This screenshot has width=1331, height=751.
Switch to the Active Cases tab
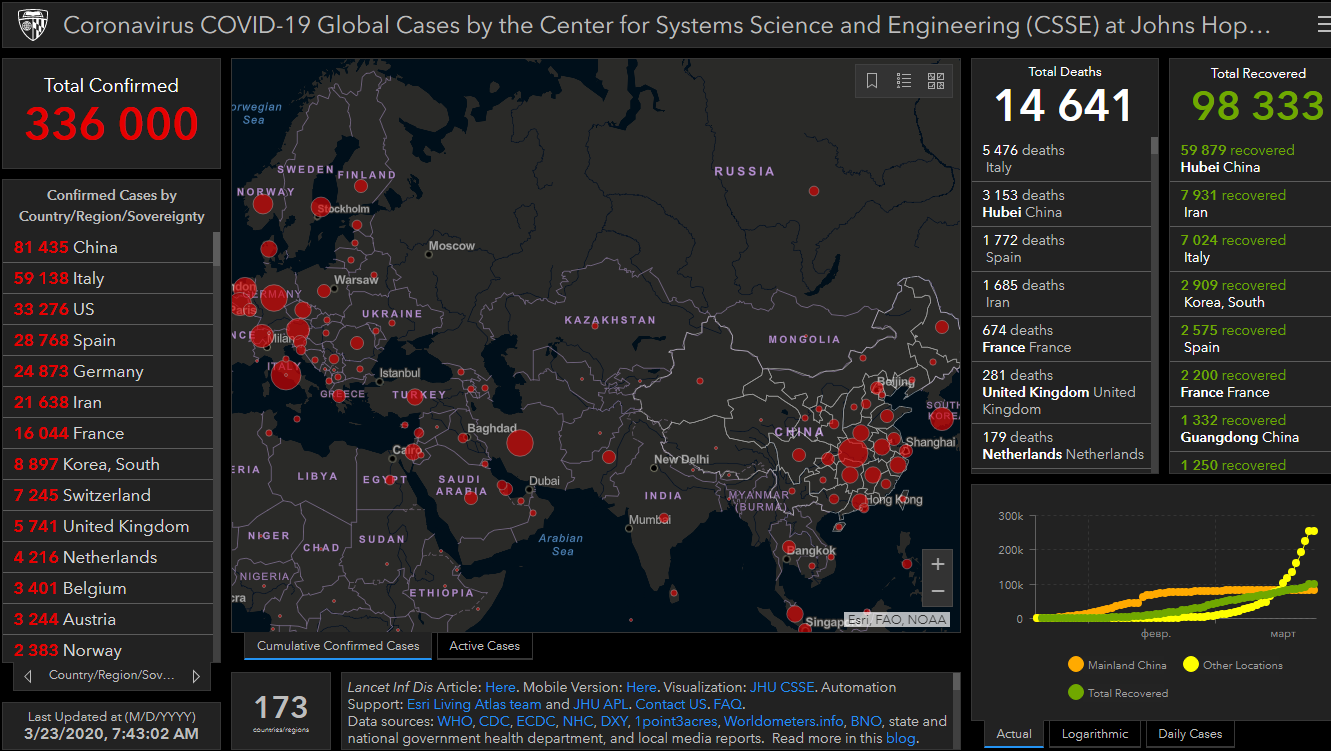[x=484, y=646]
